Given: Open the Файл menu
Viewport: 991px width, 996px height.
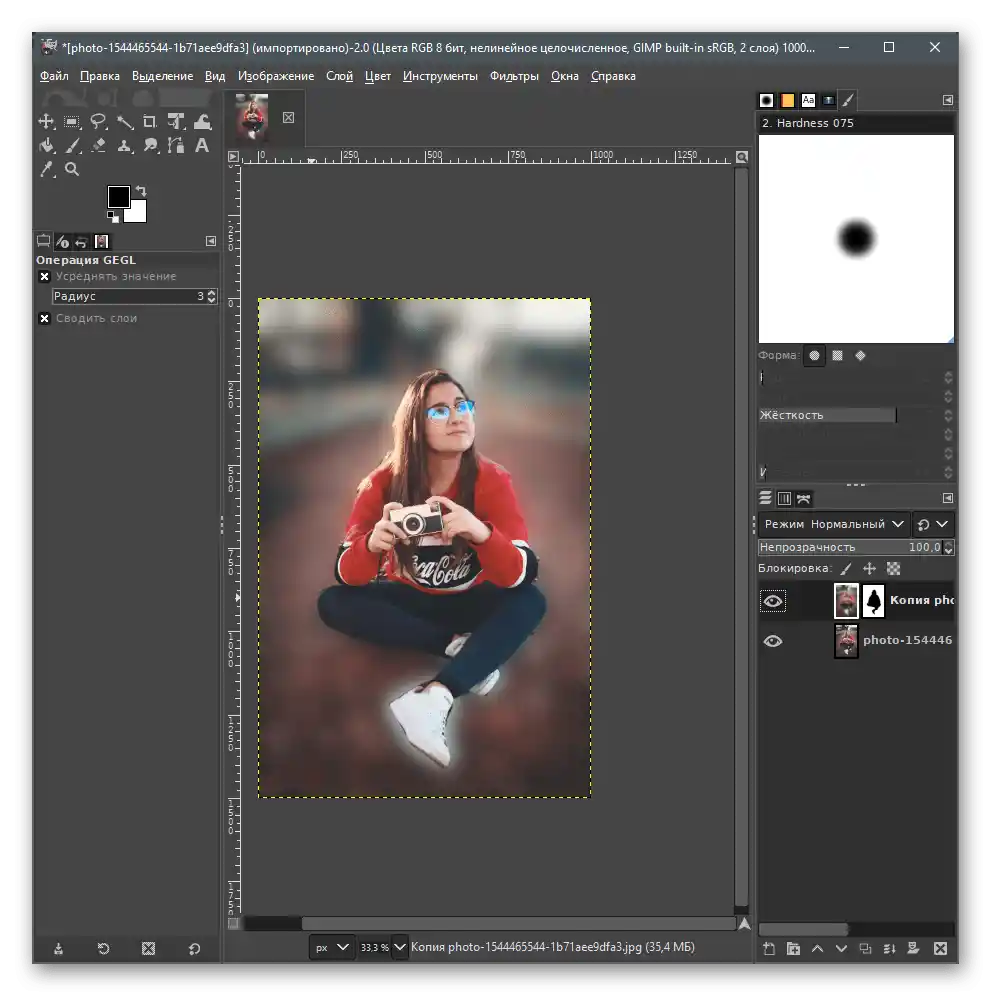Looking at the screenshot, I should point(54,76).
